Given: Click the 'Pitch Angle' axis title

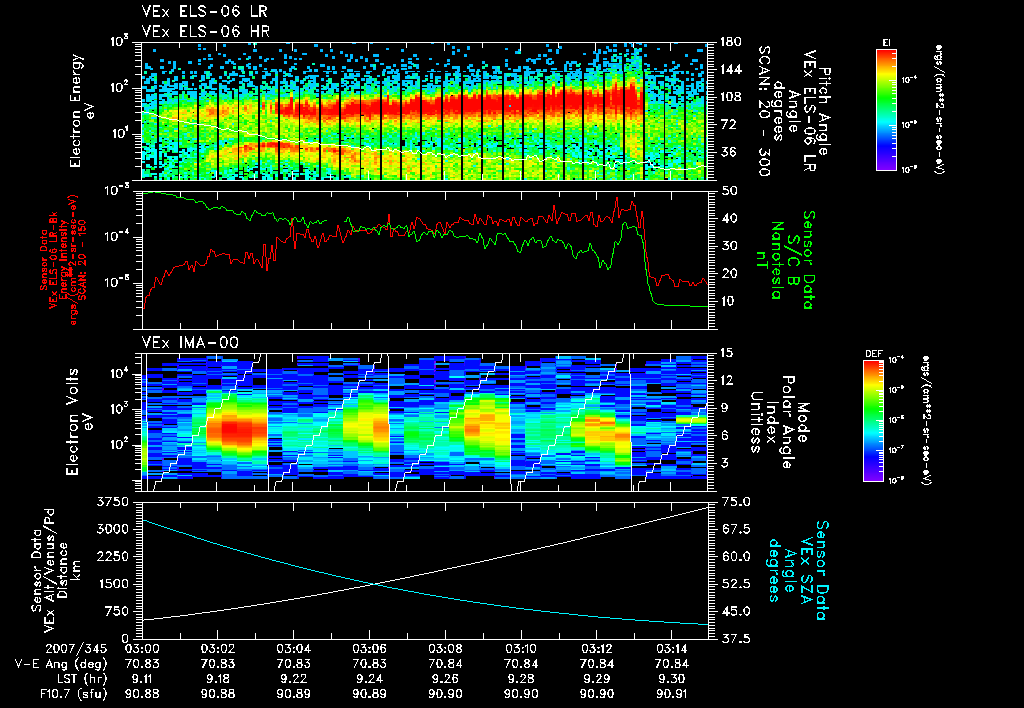Looking at the screenshot, I should click(x=824, y=111).
